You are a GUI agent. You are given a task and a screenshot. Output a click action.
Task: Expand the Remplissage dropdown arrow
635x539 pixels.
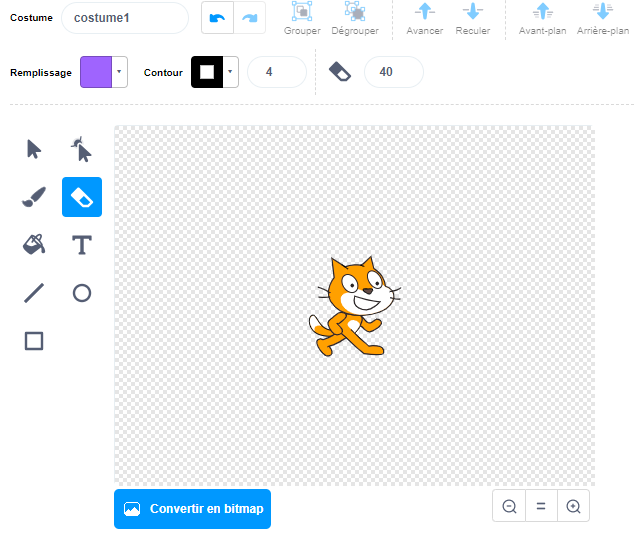[x=119, y=72]
